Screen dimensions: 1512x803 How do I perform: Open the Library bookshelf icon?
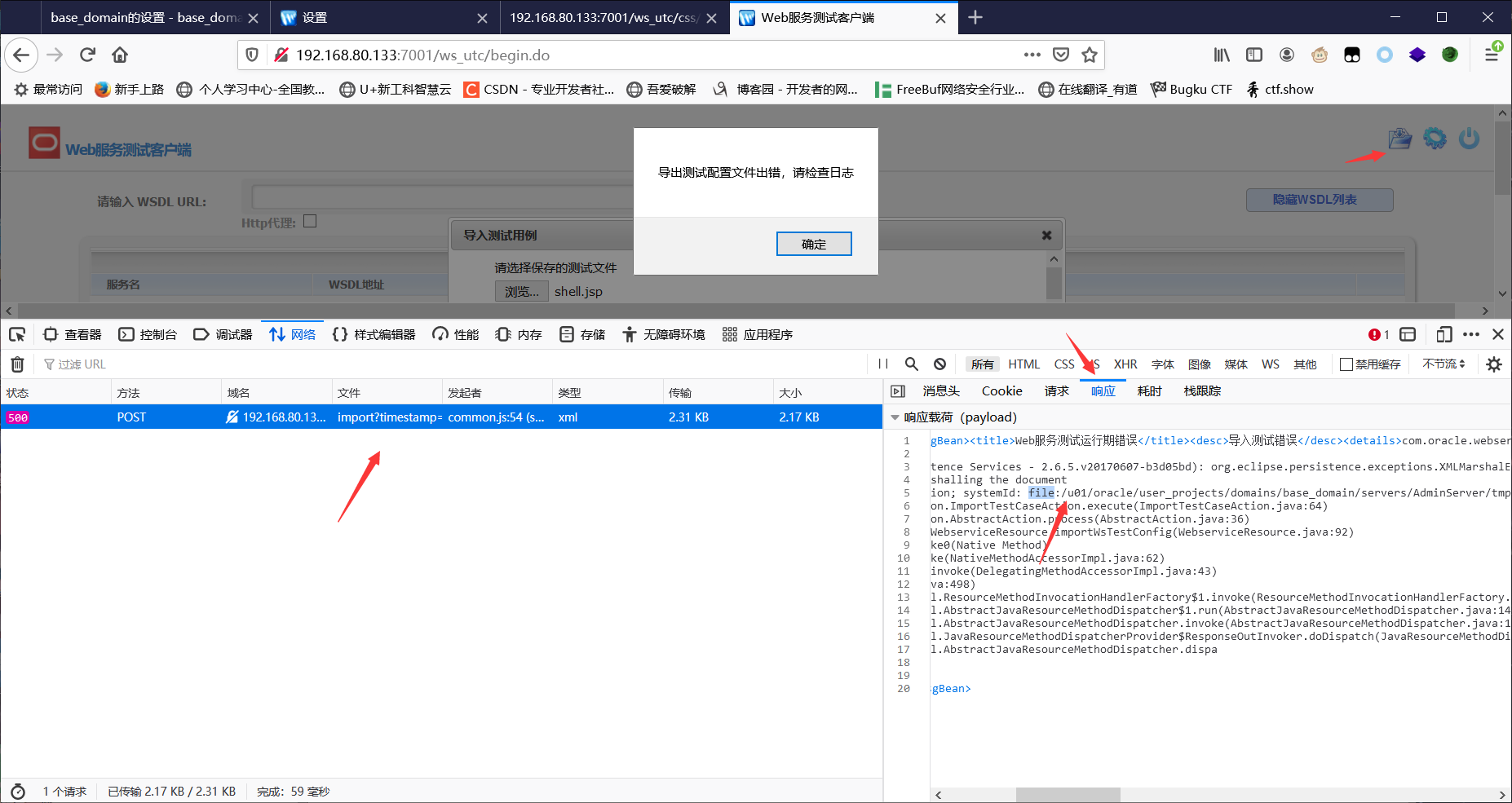(x=1222, y=55)
